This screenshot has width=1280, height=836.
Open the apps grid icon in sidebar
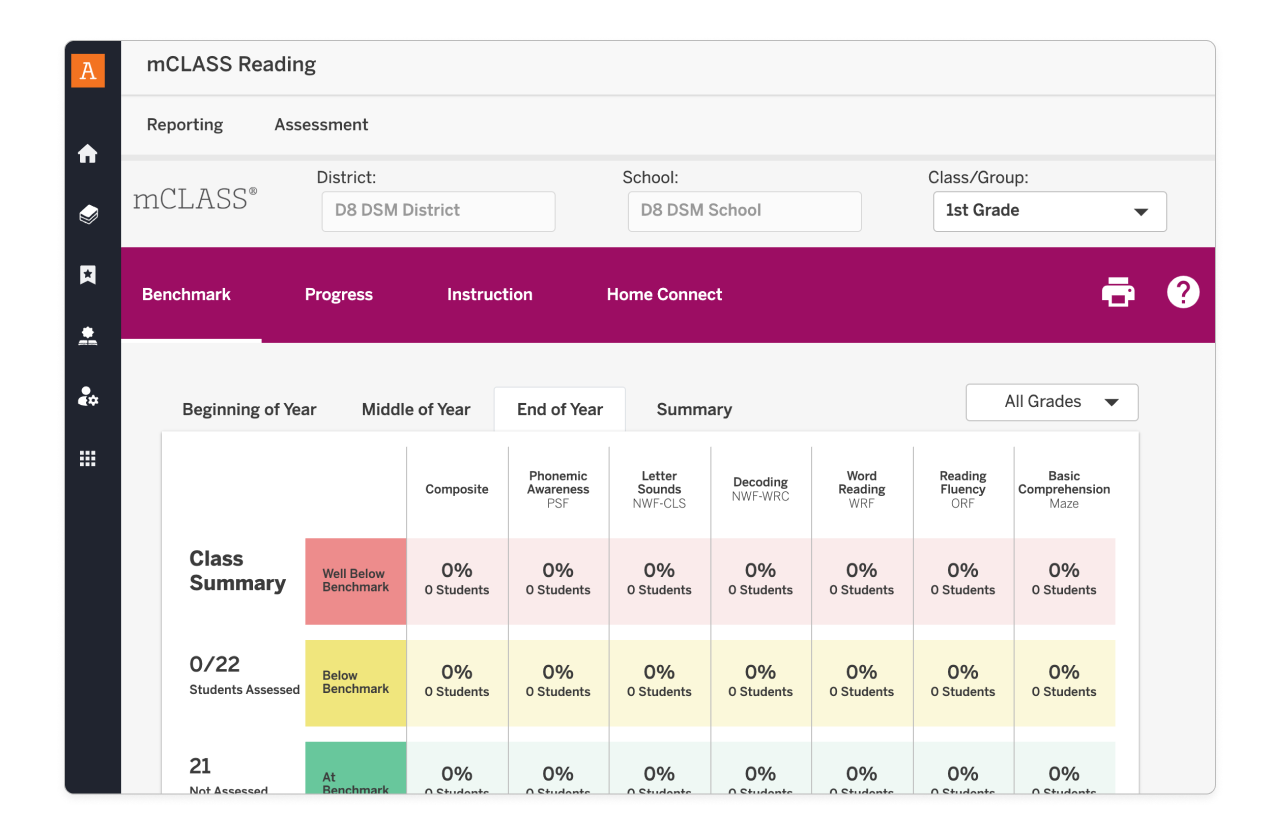[88, 458]
